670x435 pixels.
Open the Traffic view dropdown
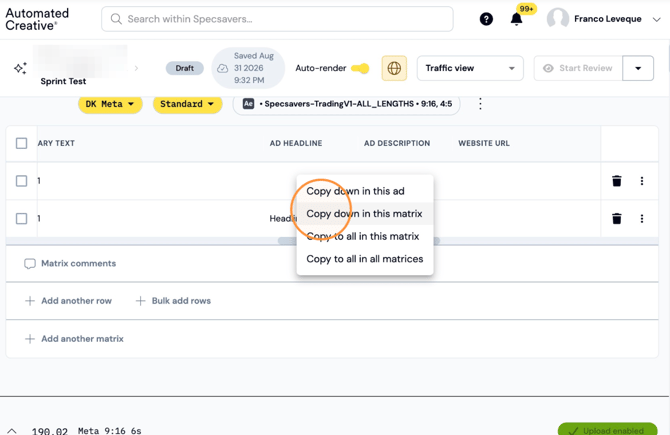click(x=470, y=68)
